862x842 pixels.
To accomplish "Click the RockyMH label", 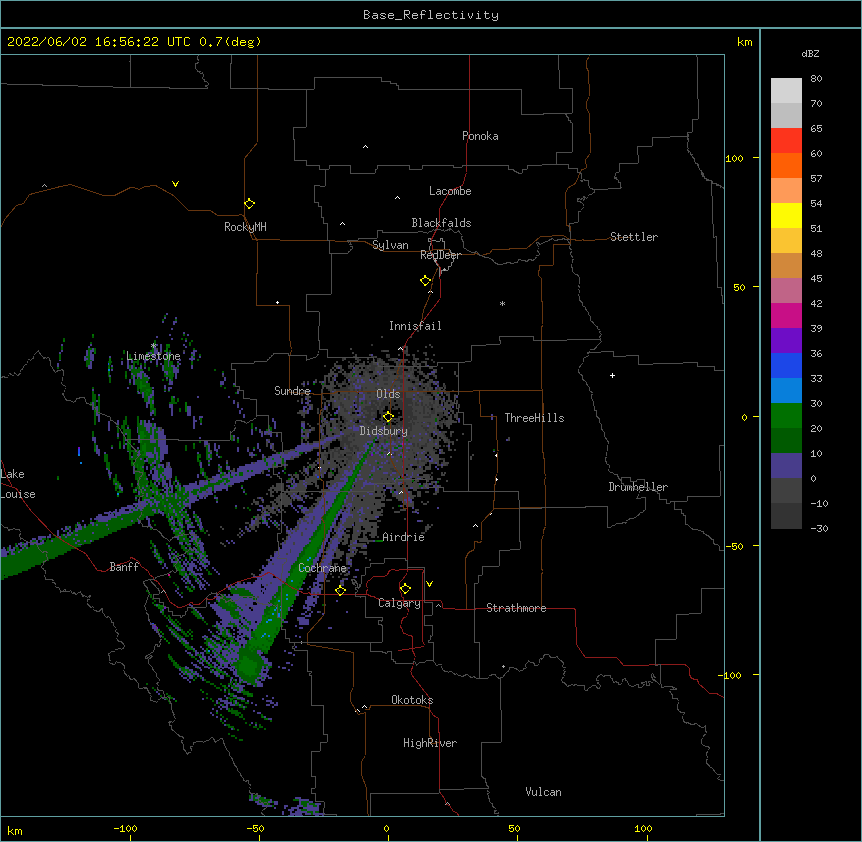I will point(245,227).
